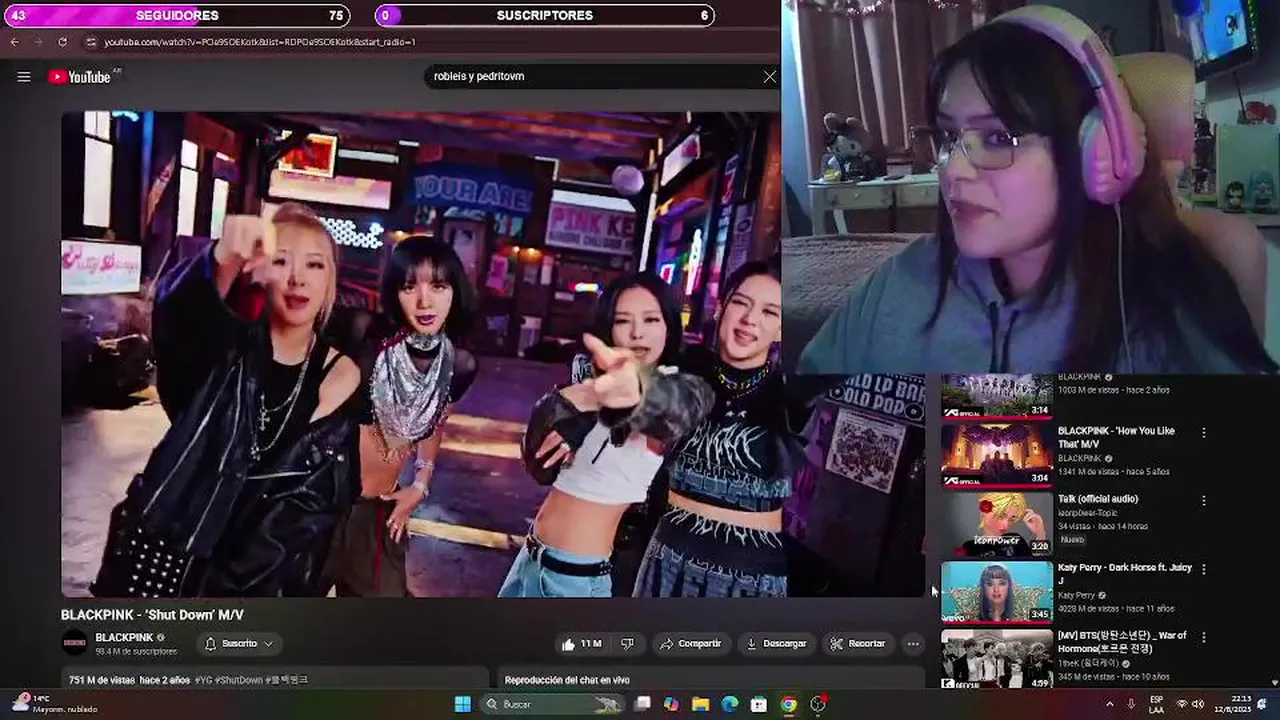Click '98.4 M de suscriptores' text
This screenshot has height=720, width=1280.
click(x=136, y=652)
